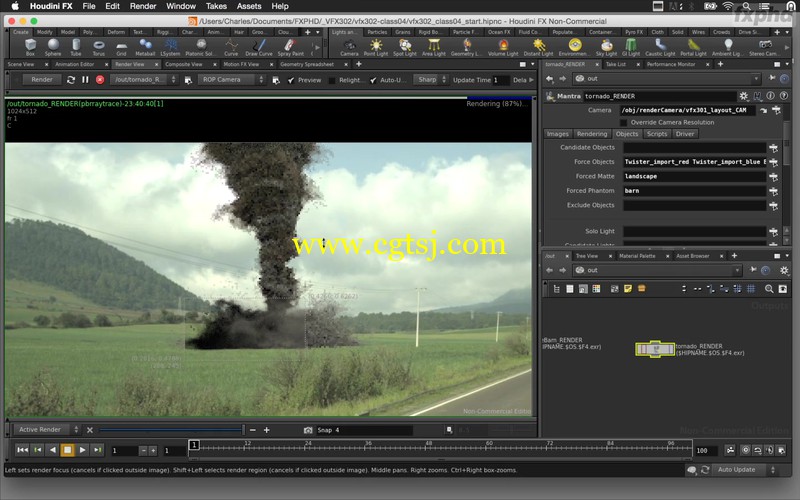The height and width of the screenshot is (500, 800).
Task: Click the snapshot strip slider
Action: 171,430
